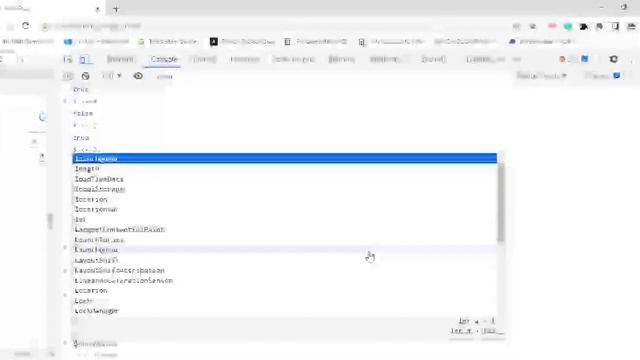Switch to the Performance tab

coord(294,59)
